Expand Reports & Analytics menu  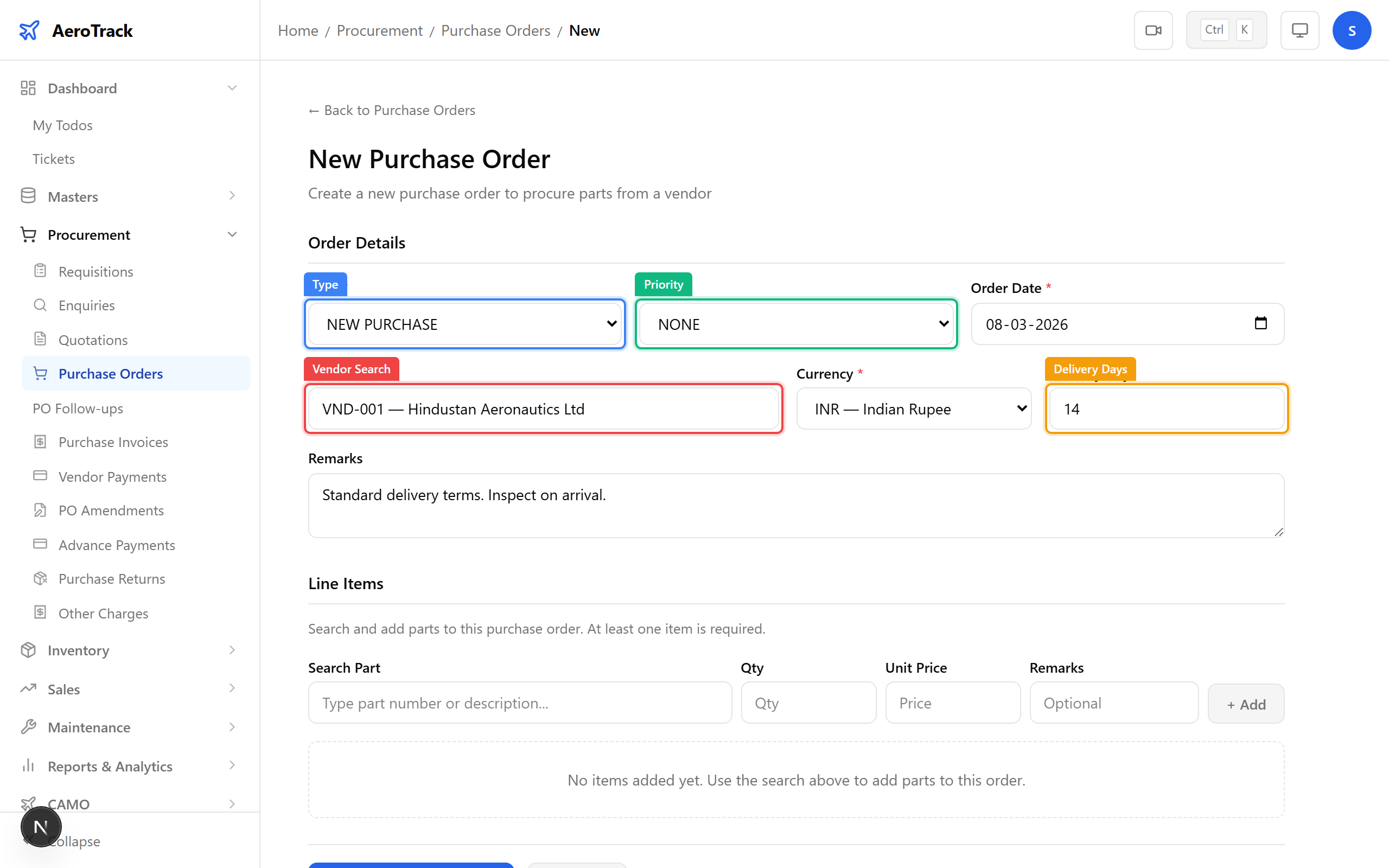click(232, 765)
